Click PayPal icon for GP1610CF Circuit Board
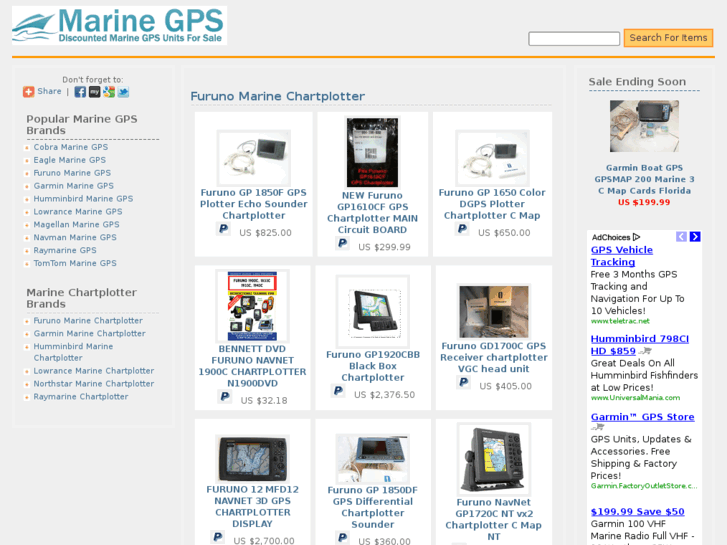Screen dimensions: 727x545 [343, 243]
